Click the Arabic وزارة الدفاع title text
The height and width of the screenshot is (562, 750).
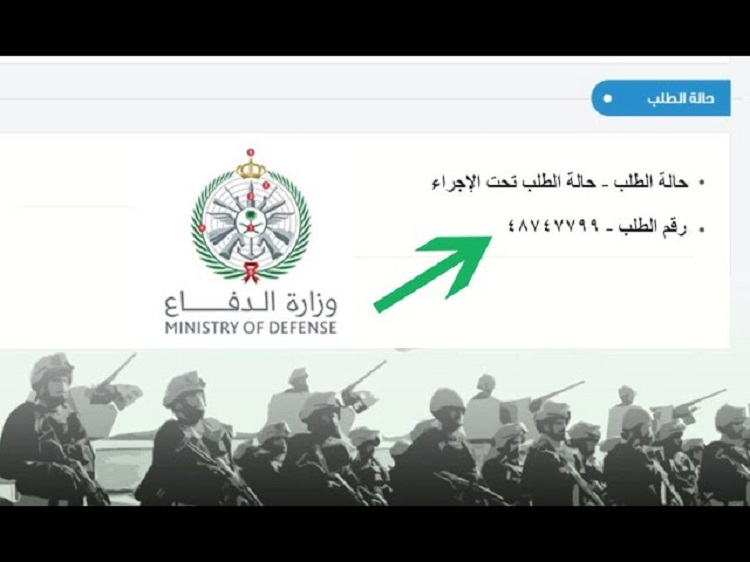pyautogui.click(x=251, y=304)
